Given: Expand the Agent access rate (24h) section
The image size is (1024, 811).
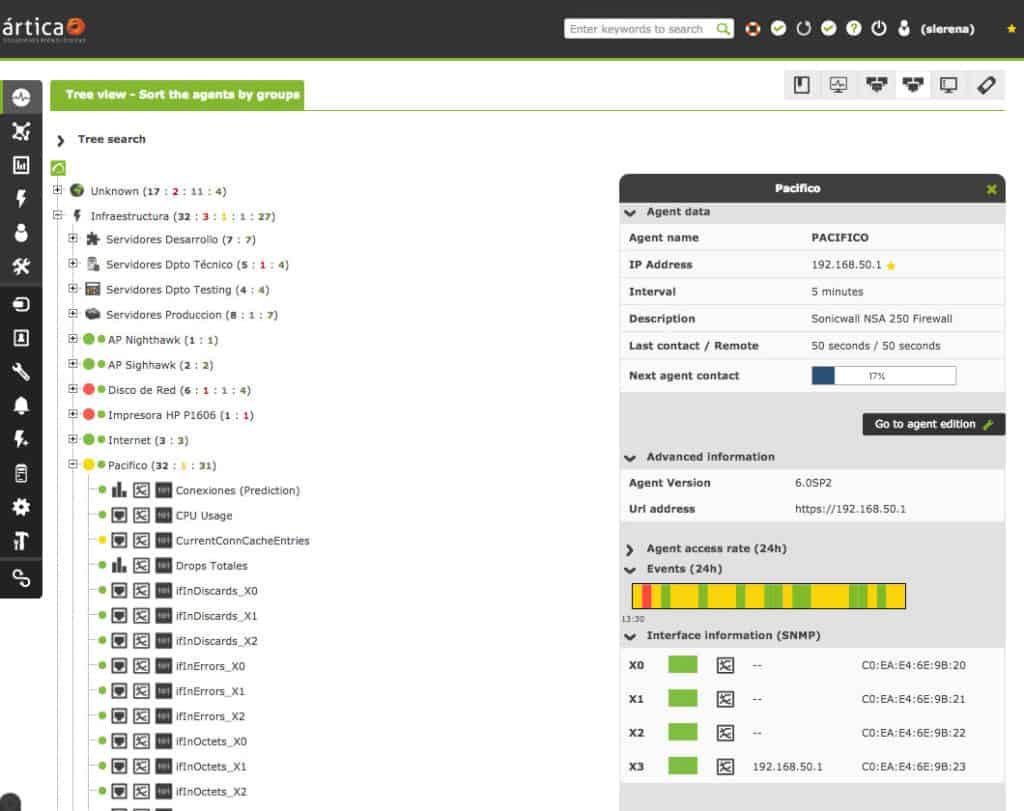Looking at the screenshot, I should [630, 550].
